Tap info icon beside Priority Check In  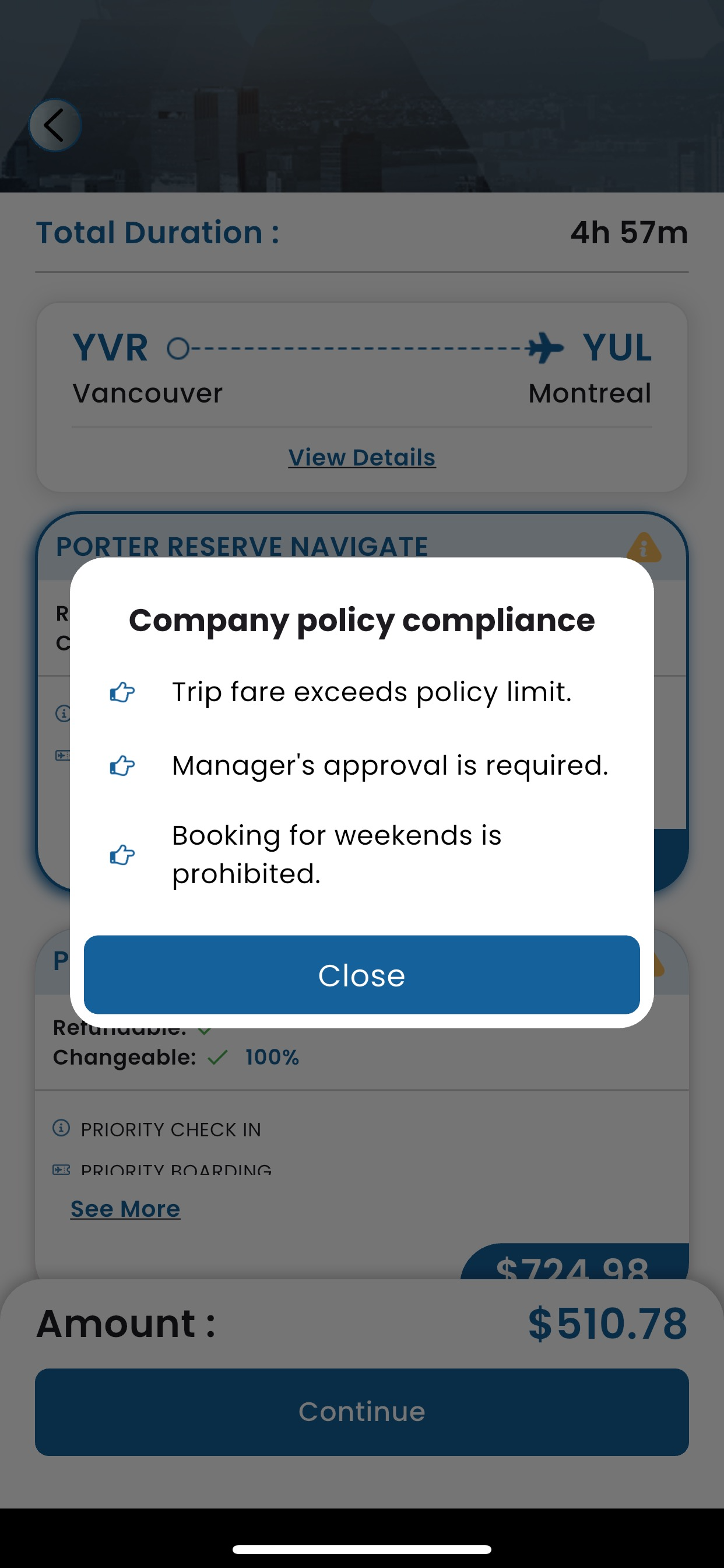pos(61,1128)
